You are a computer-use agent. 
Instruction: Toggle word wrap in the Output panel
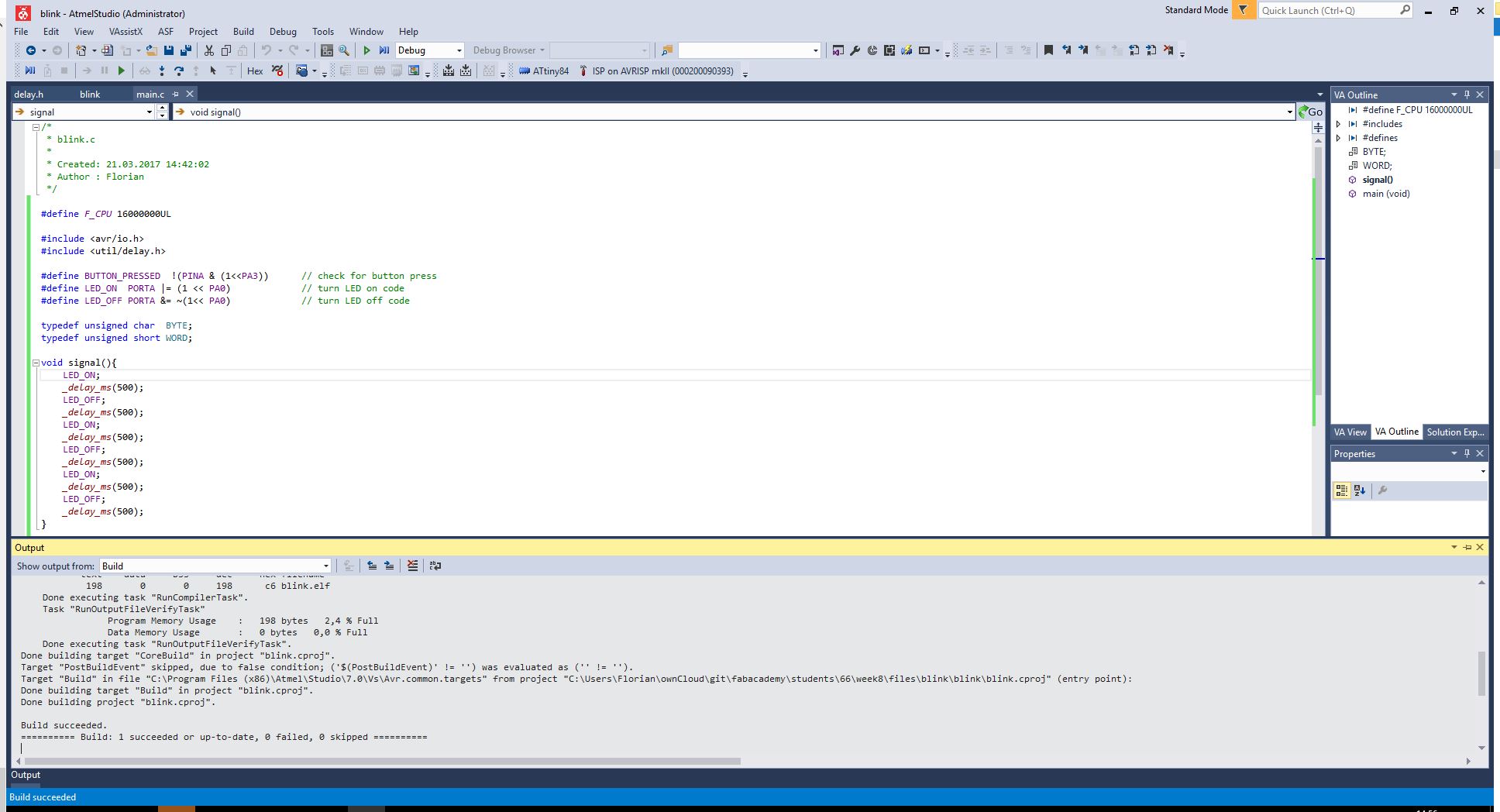(435, 566)
